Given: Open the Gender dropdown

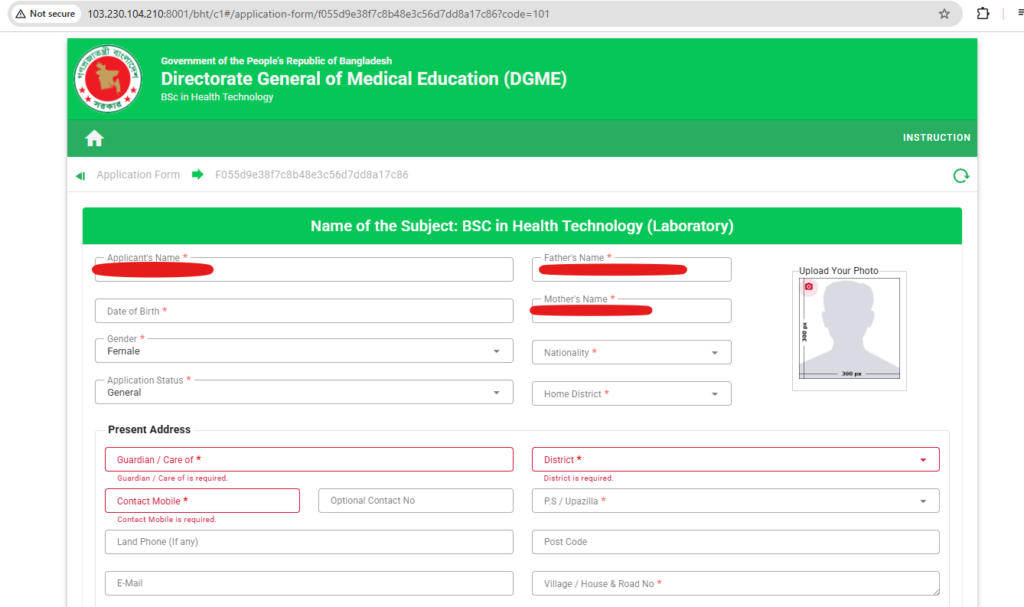Looking at the screenshot, I should (303, 351).
